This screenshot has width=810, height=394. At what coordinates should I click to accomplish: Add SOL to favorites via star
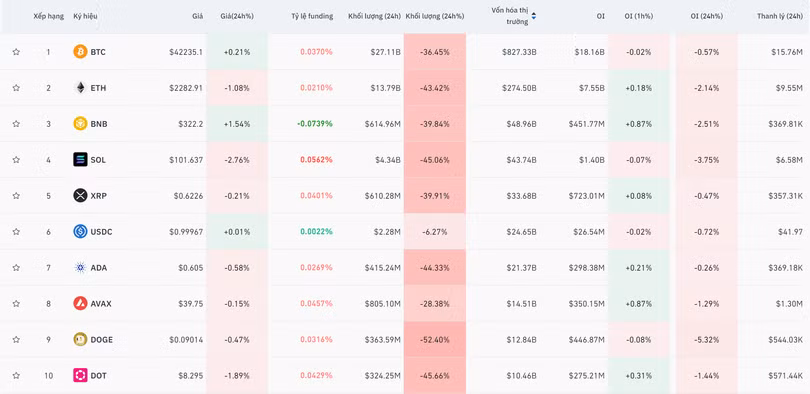click(x=16, y=160)
